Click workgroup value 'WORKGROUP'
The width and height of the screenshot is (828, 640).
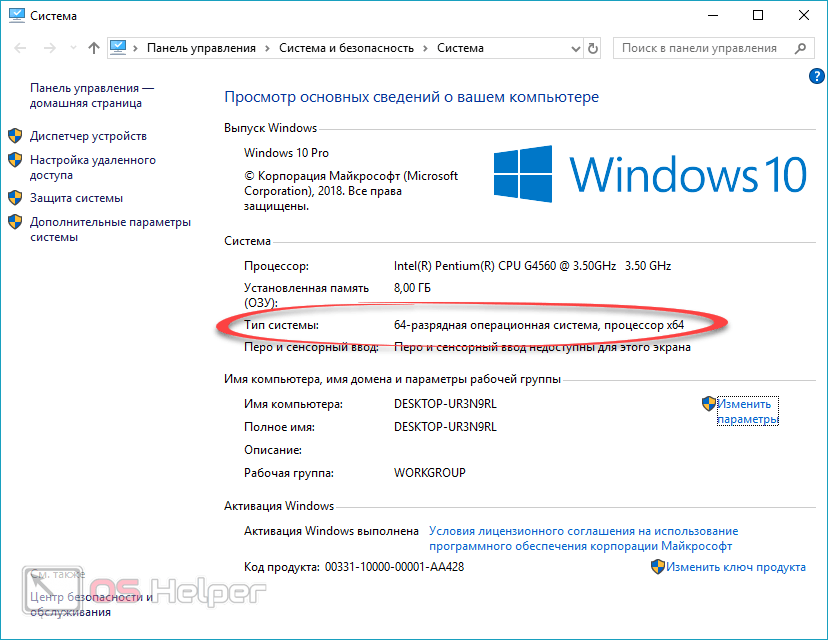(x=430, y=473)
